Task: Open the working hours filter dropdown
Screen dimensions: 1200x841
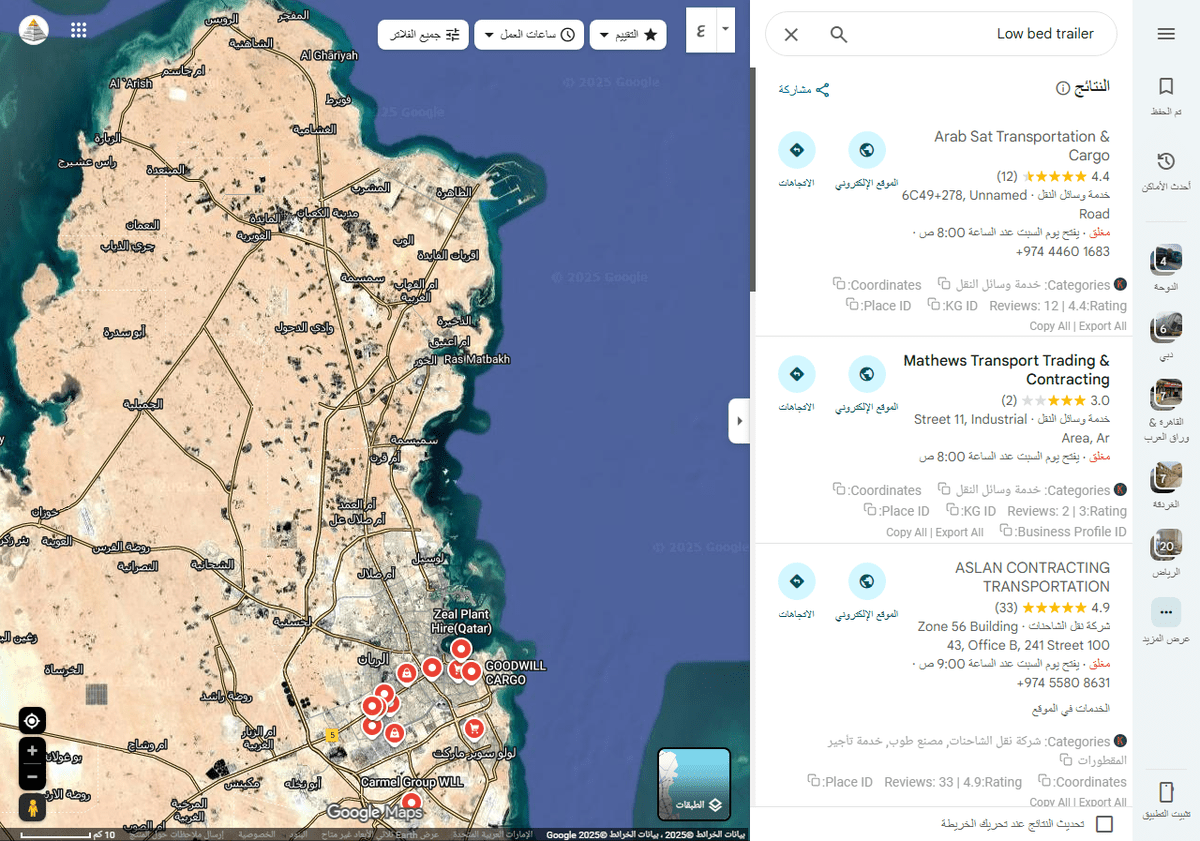Action: (529, 35)
